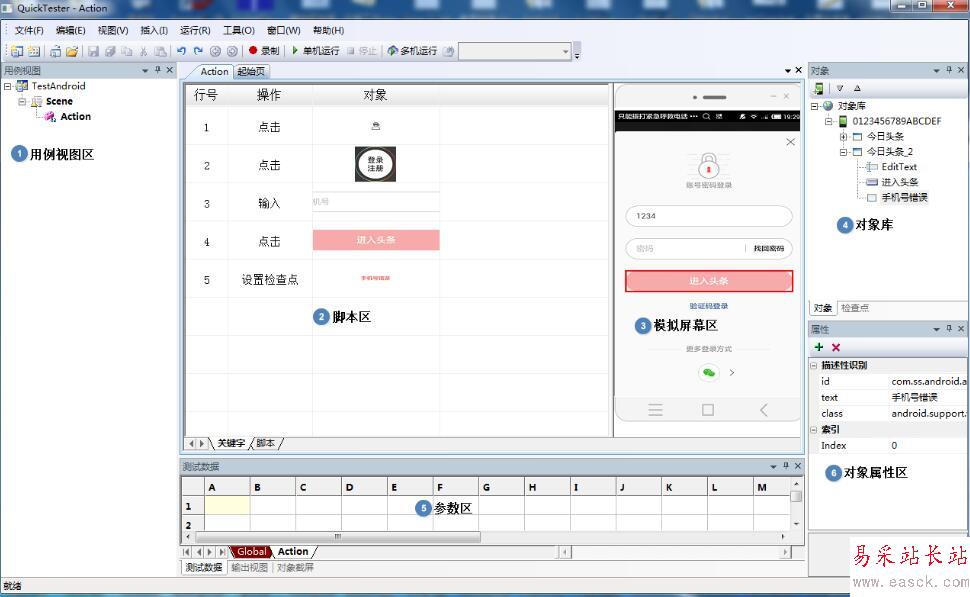Click the up triangle in 对象 toolbar
Image resolution: width=970 pixels, height=597 pixels.
click(857, 88)
